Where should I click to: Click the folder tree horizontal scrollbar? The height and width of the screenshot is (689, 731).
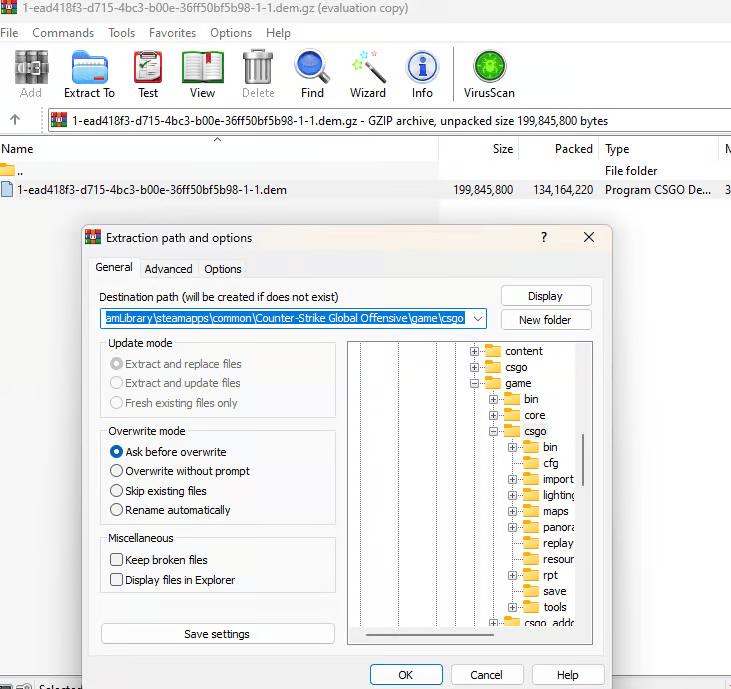(429, 634)
